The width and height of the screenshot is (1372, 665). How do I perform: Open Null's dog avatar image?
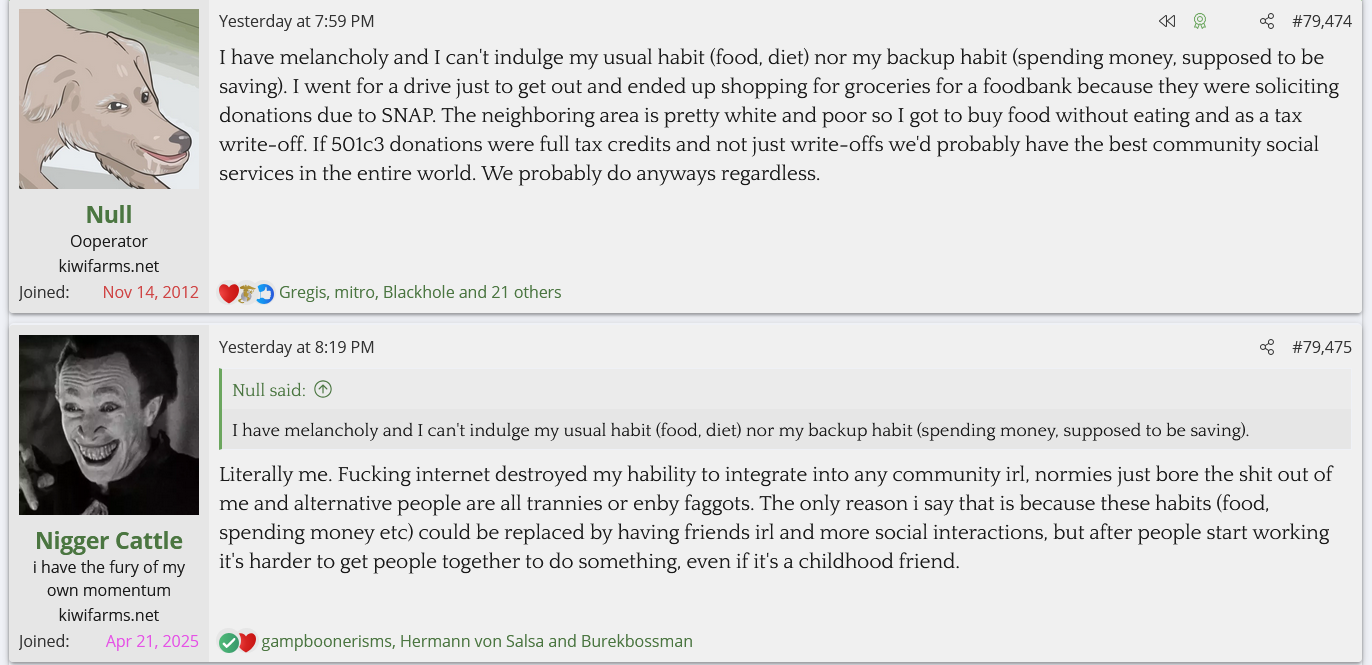click(109, 99)
